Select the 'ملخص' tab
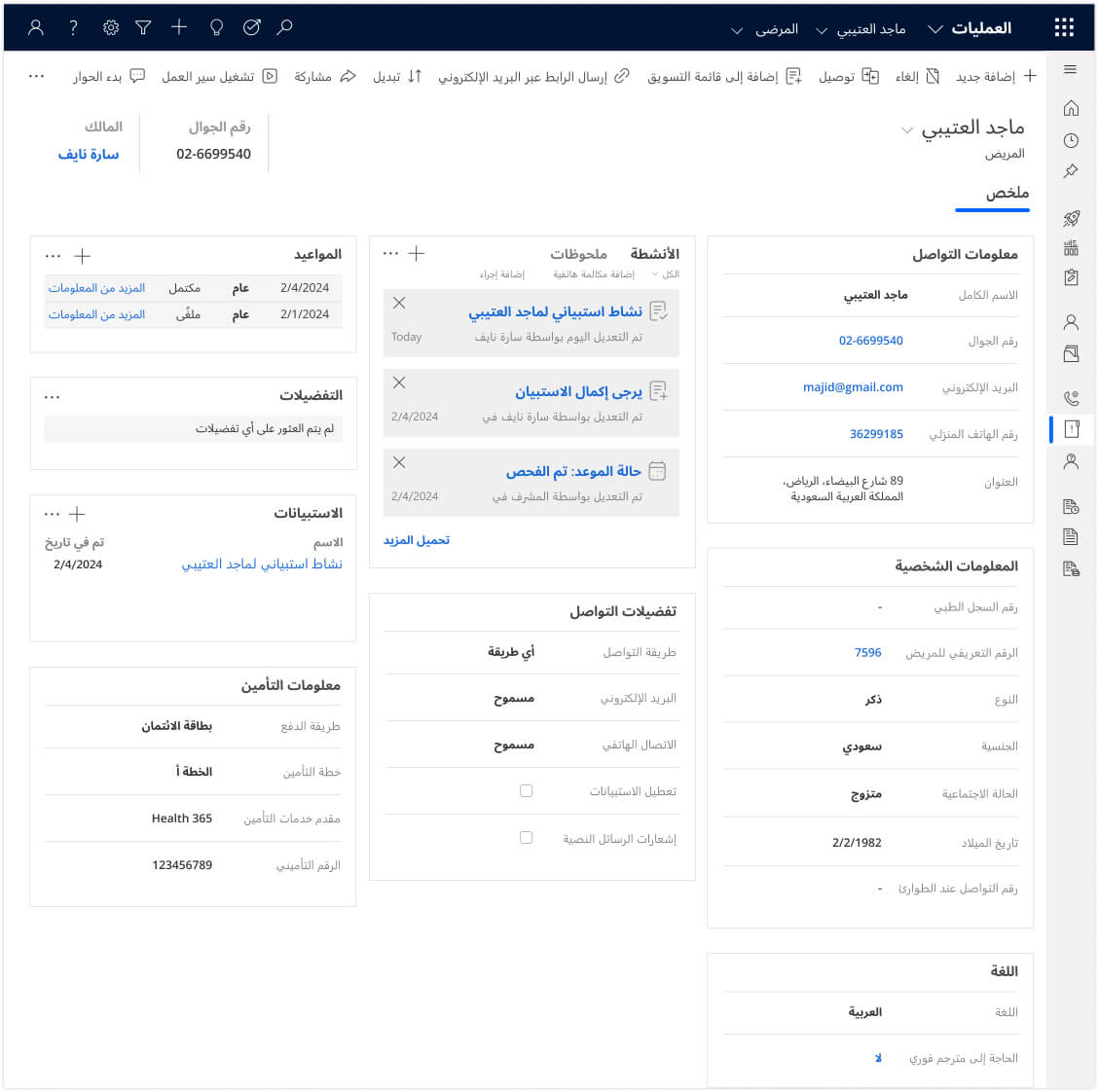 pos(1007,193)
